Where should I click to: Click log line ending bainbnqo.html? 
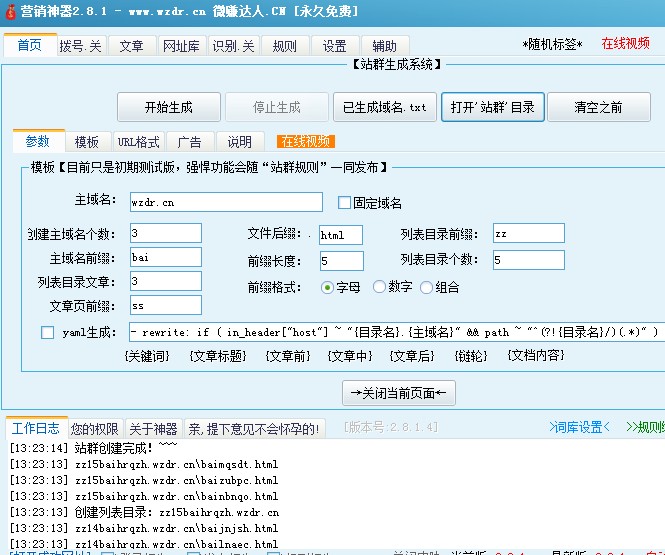tap(144, 496)
